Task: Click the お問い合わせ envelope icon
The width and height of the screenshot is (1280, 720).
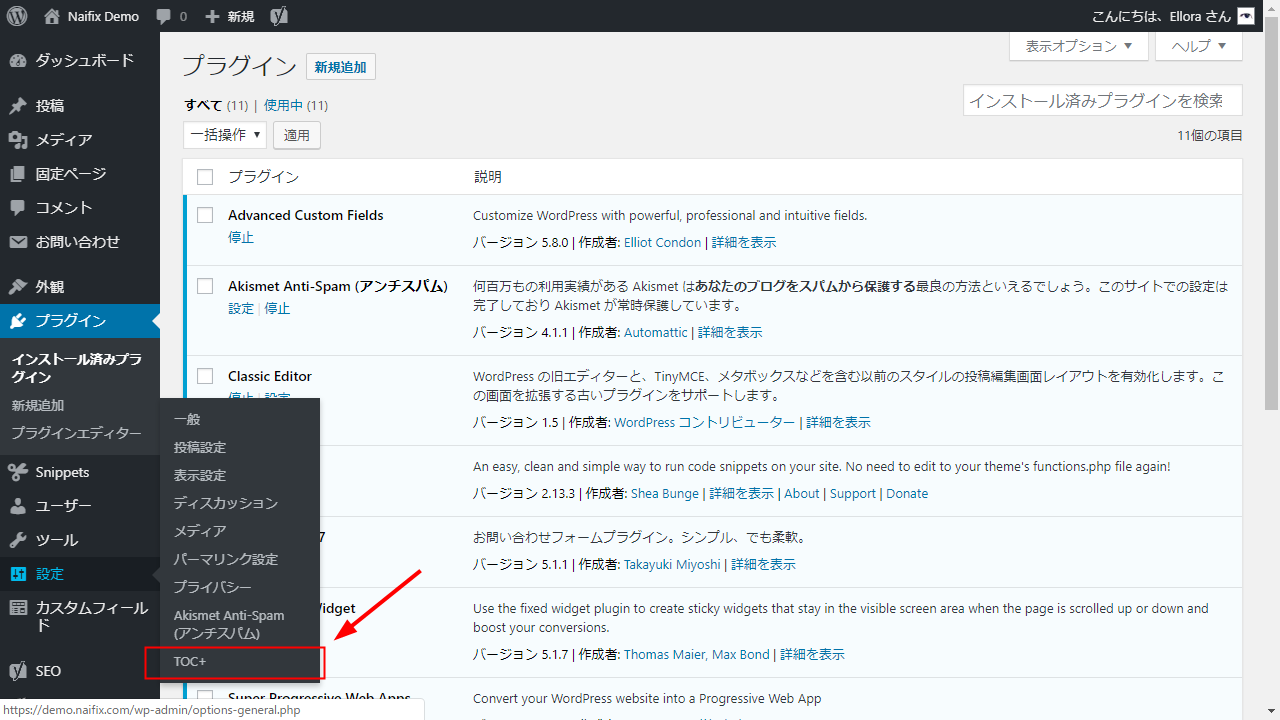Action: (18, 242)
